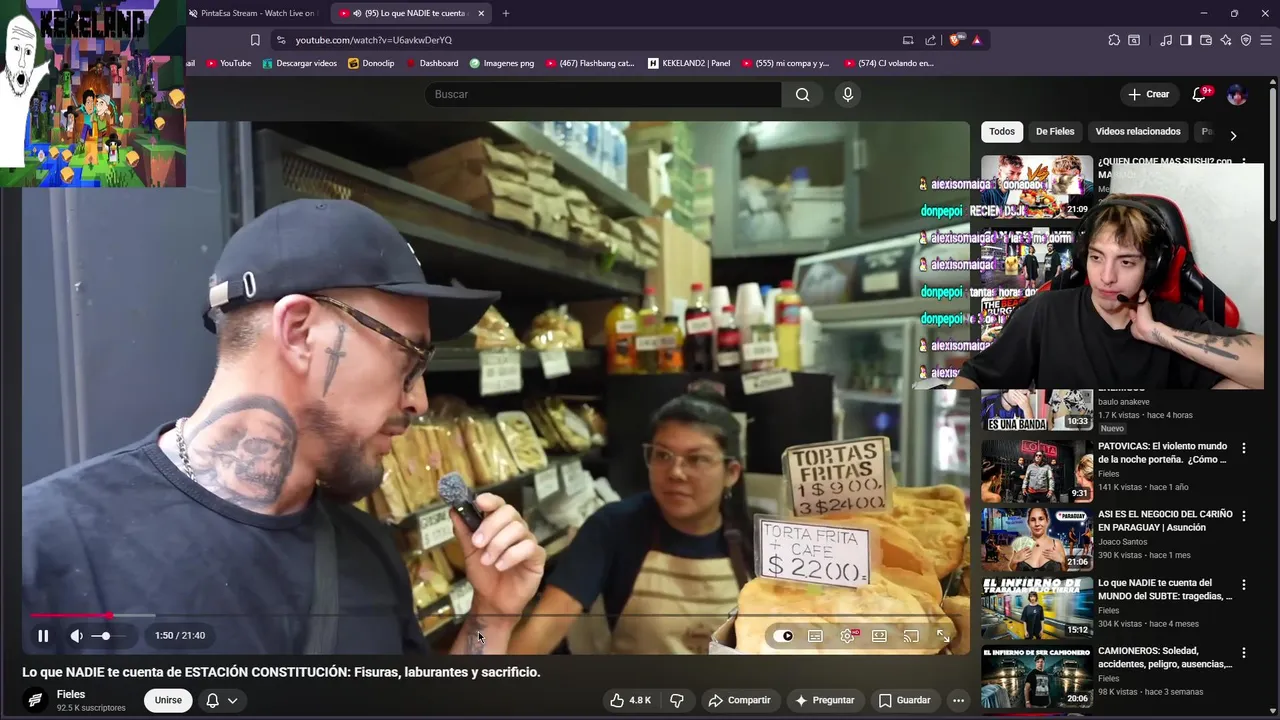Viewport: 1280px width, 720px height.
Task: Switch to the PintaEsa Stream browser tab
Action: point(253,13)
